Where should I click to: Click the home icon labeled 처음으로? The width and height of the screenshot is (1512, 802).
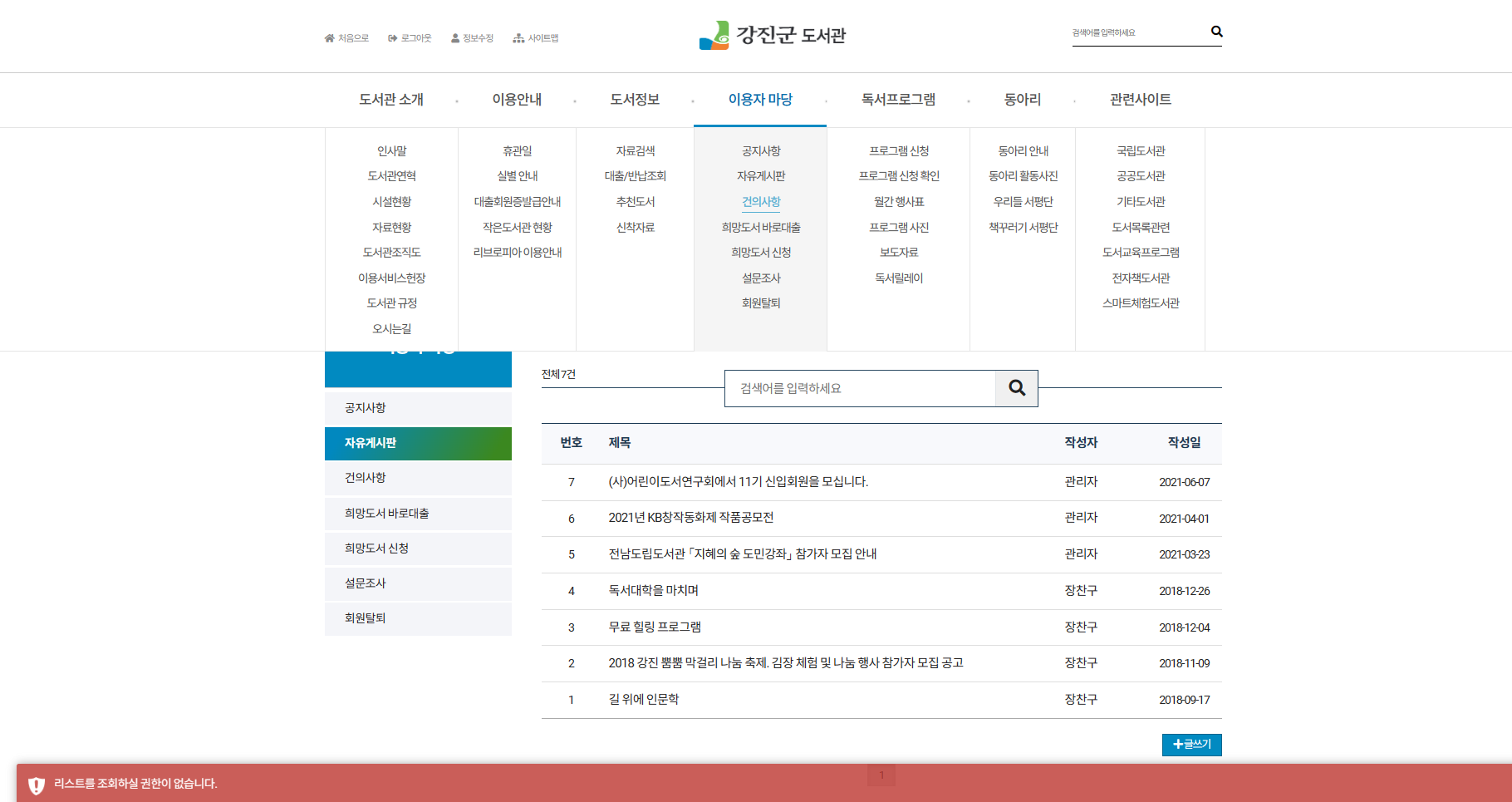coord(329,38)
